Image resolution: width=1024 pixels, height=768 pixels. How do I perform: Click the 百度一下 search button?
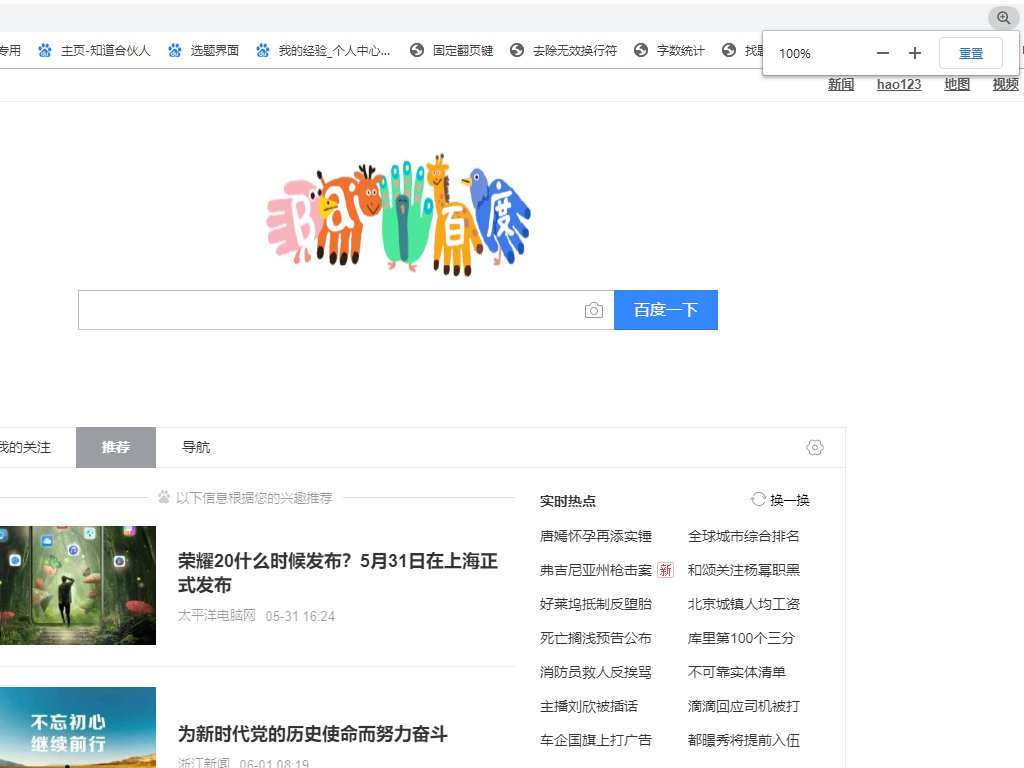665,310
